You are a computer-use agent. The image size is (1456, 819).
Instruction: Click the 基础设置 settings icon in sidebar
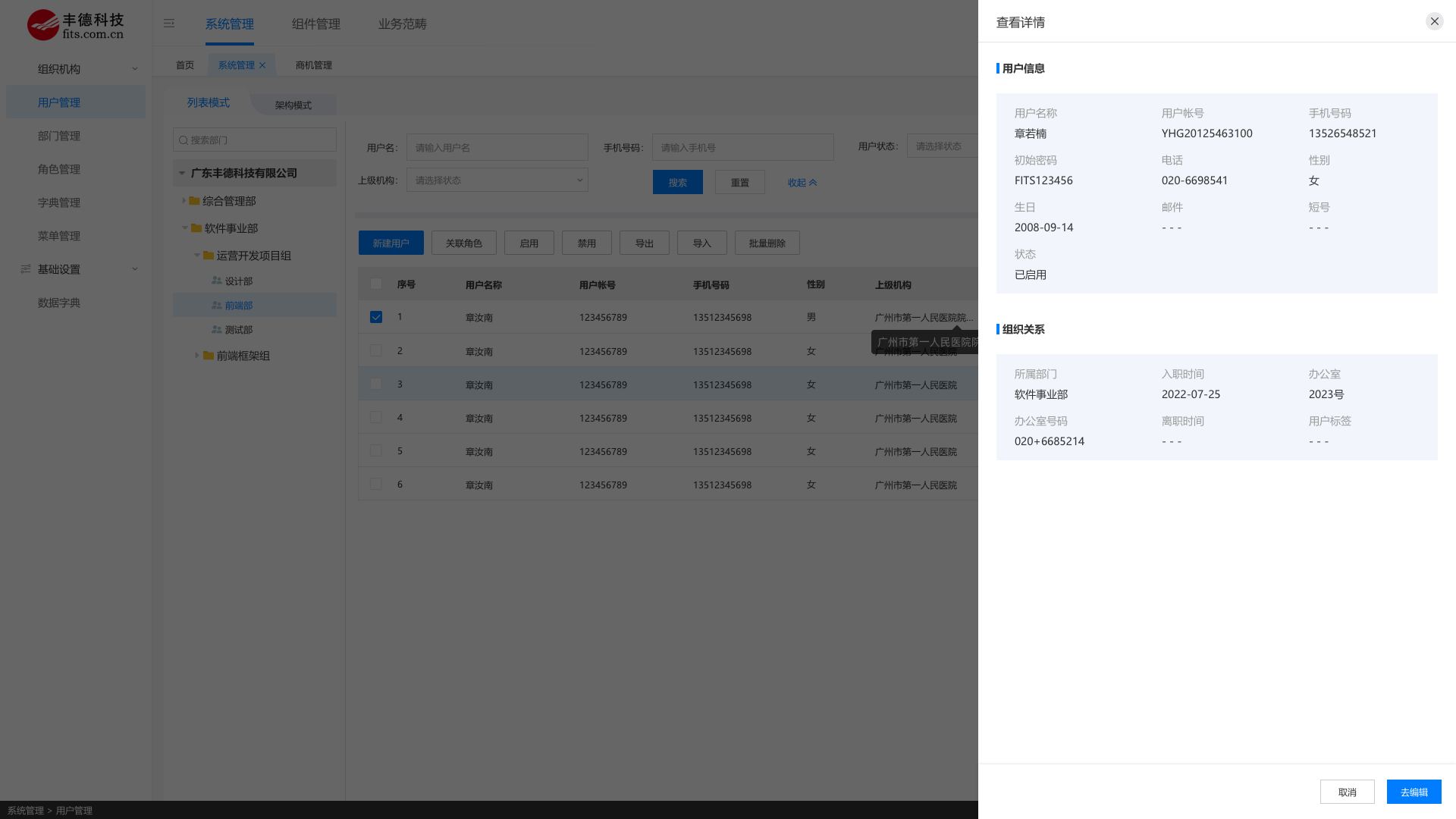tap(26, 269)
